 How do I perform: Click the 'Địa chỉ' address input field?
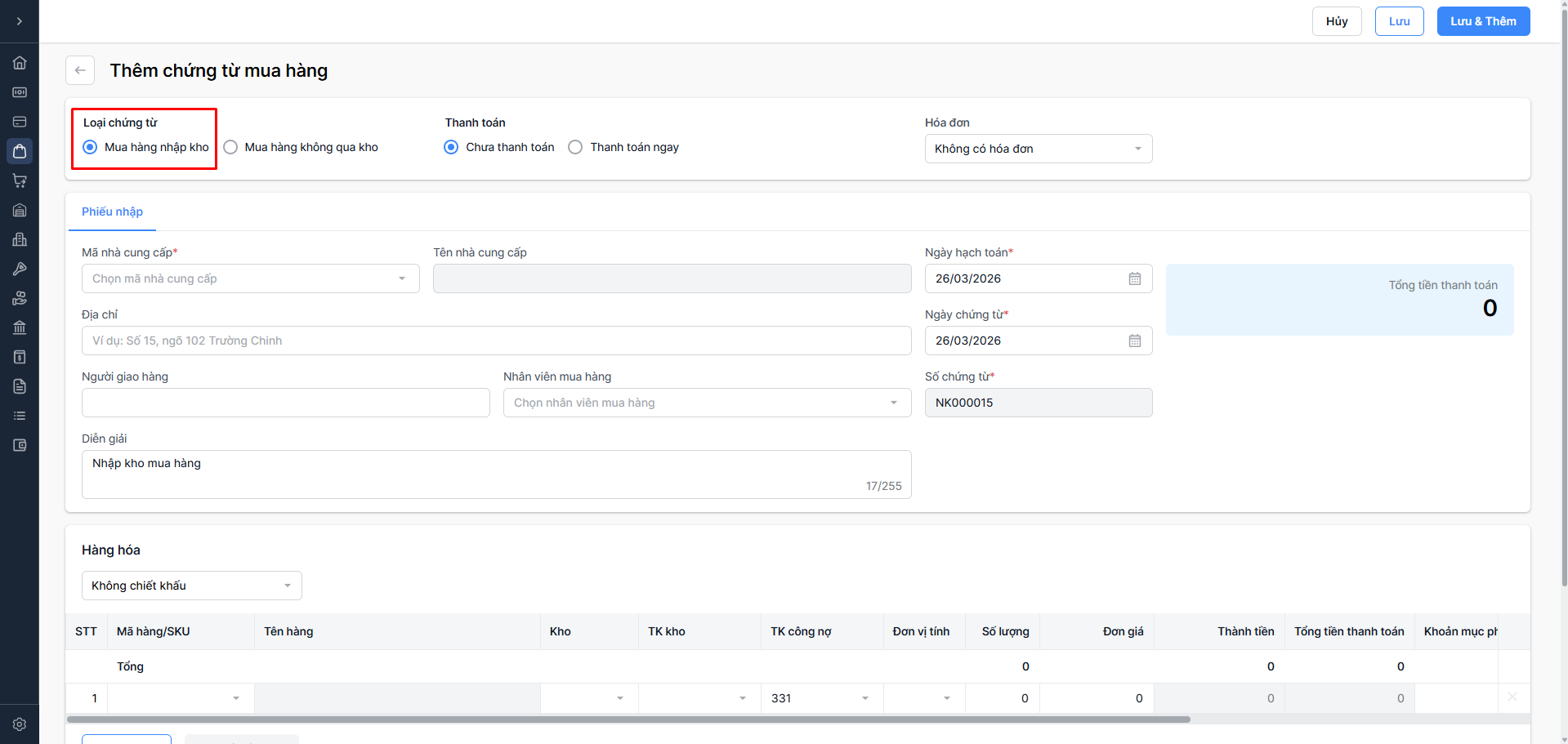coord(496,341)
